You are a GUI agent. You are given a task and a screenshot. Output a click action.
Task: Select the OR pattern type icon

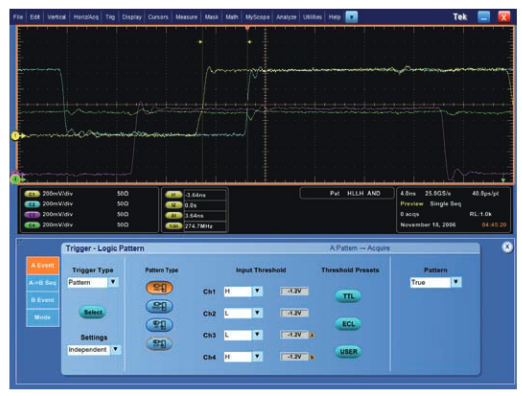(159, 325)
